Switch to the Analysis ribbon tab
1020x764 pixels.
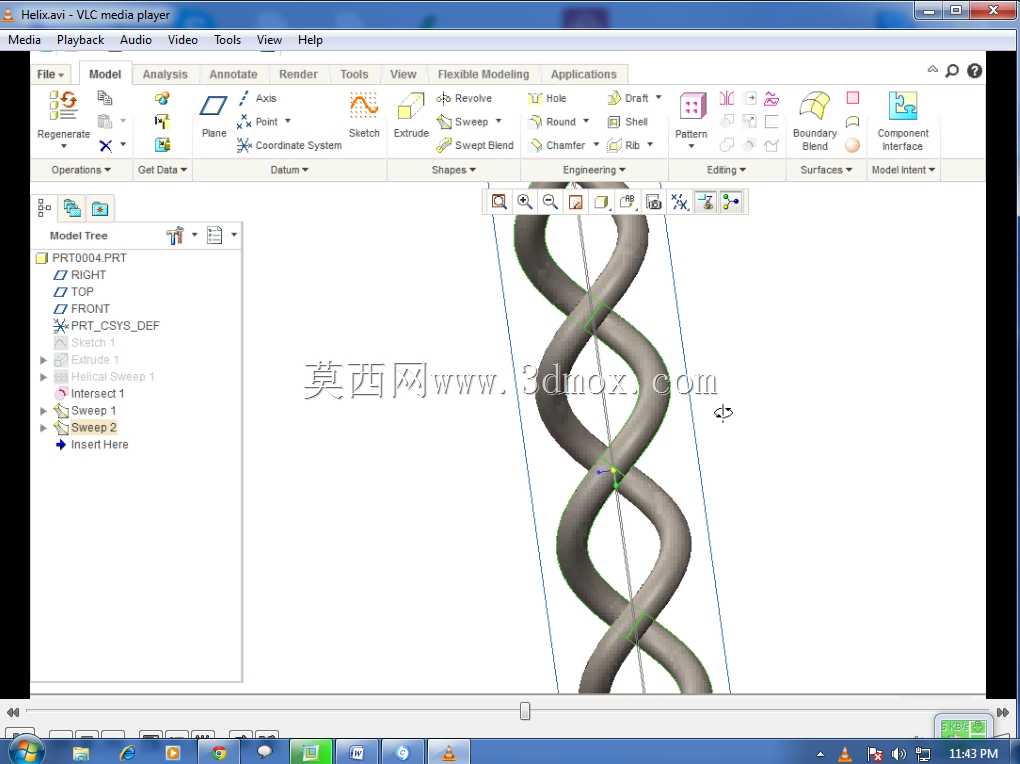(165, 74)
